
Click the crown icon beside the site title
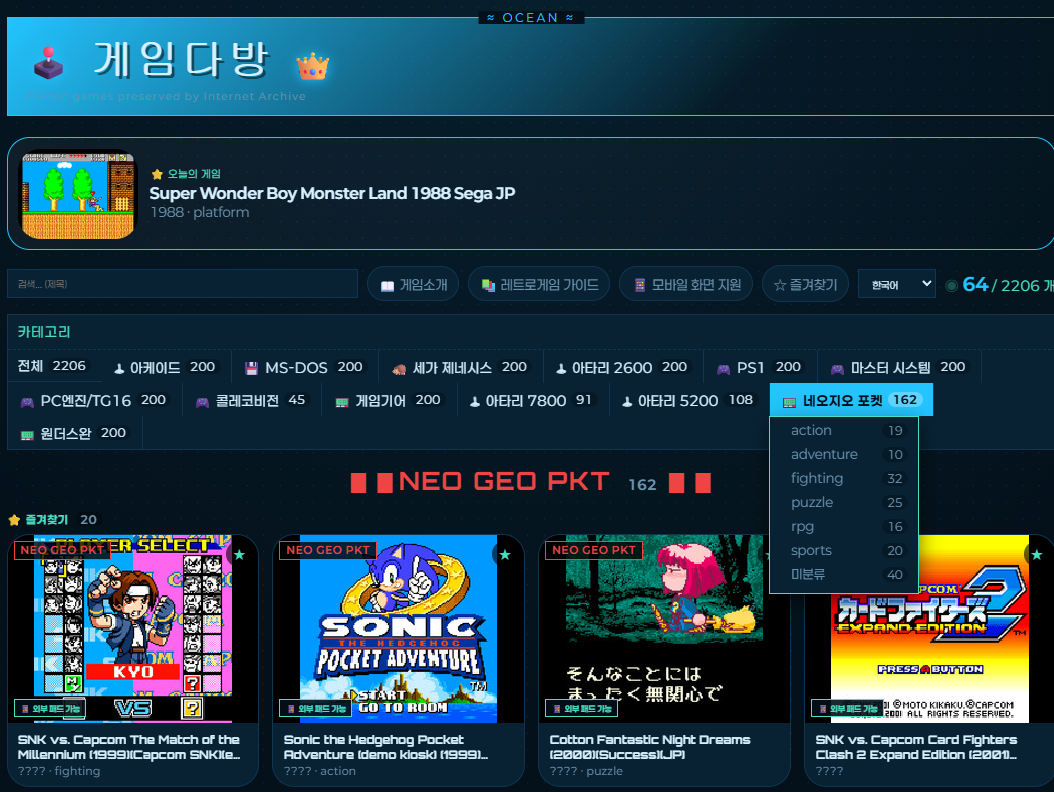tap(313, 67)
